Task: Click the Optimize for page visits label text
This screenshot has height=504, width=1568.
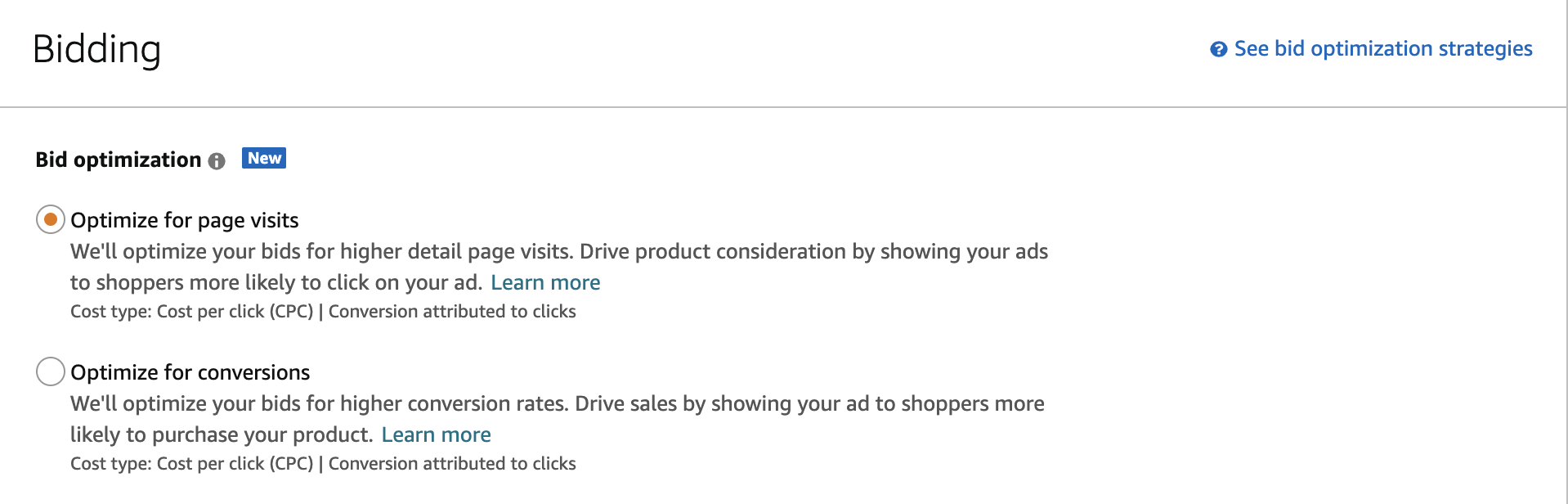Action: click(x=185, y=220)
